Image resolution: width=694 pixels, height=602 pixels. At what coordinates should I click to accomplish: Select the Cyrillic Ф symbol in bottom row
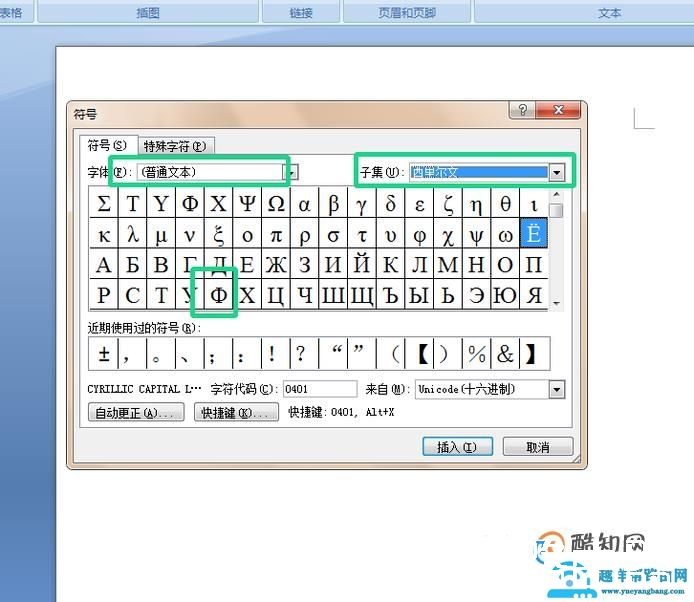pyautogui.click(x=219, y=294)
